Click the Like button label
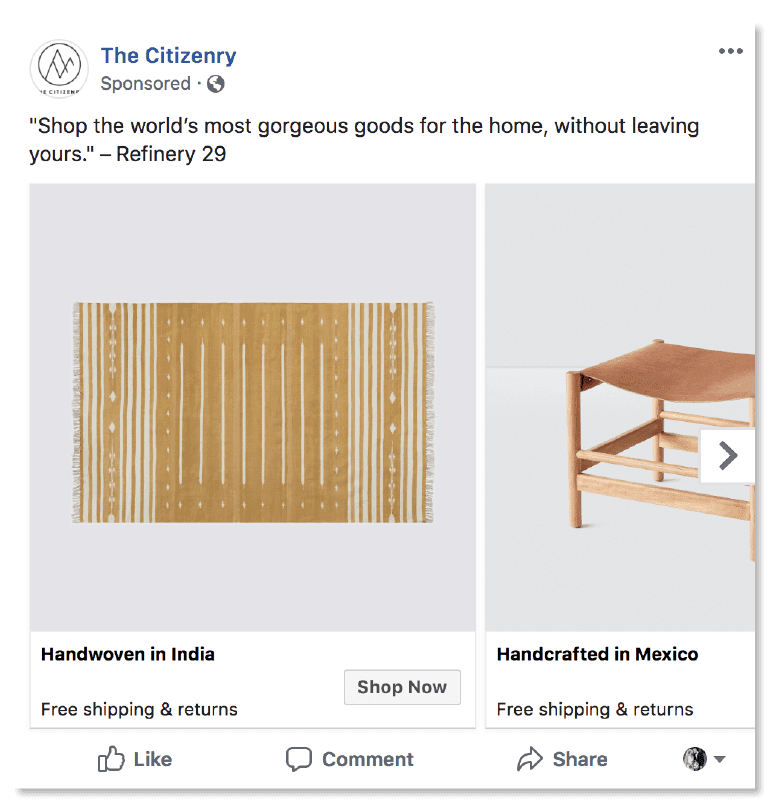 click(152, 759)
